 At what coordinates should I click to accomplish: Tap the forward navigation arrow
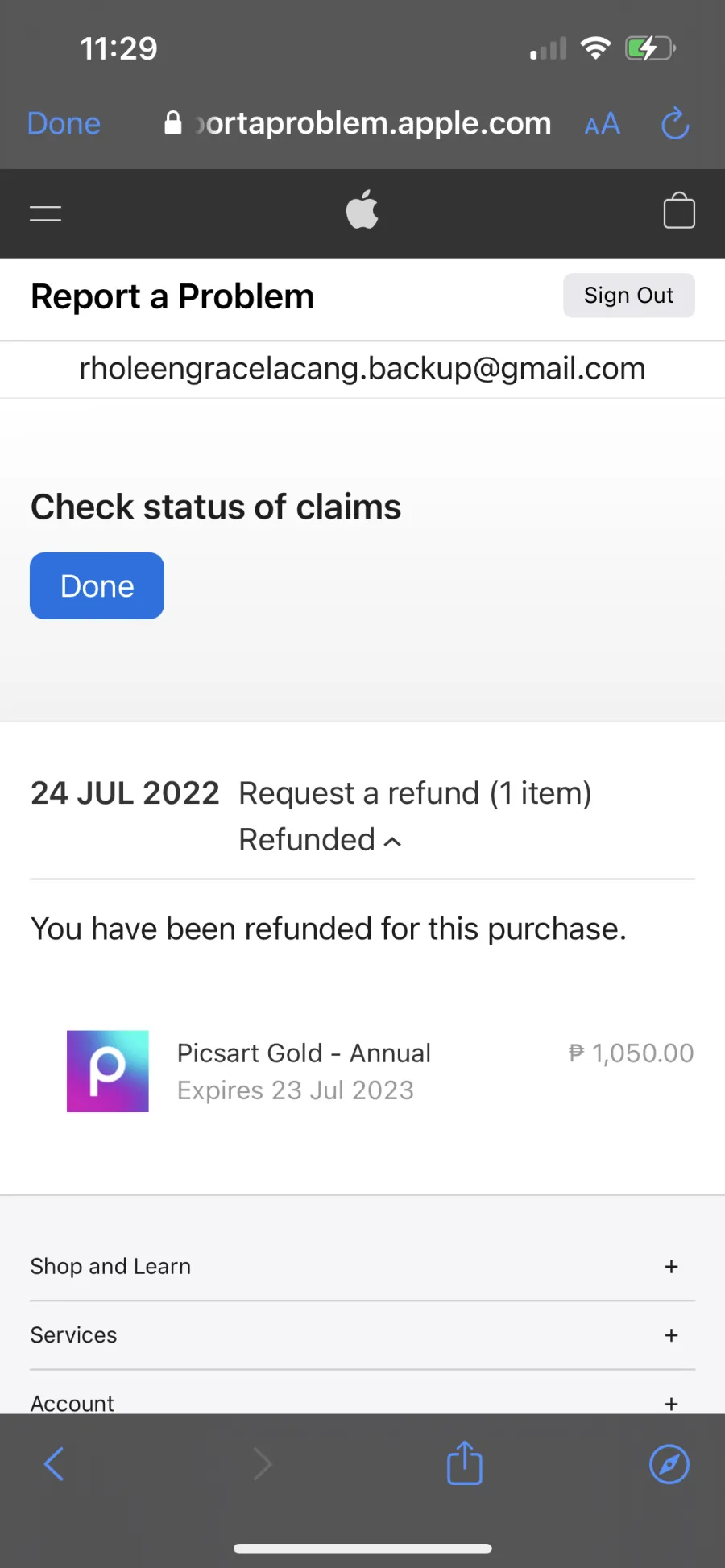pyautogui.click(x=263, y=1463)
